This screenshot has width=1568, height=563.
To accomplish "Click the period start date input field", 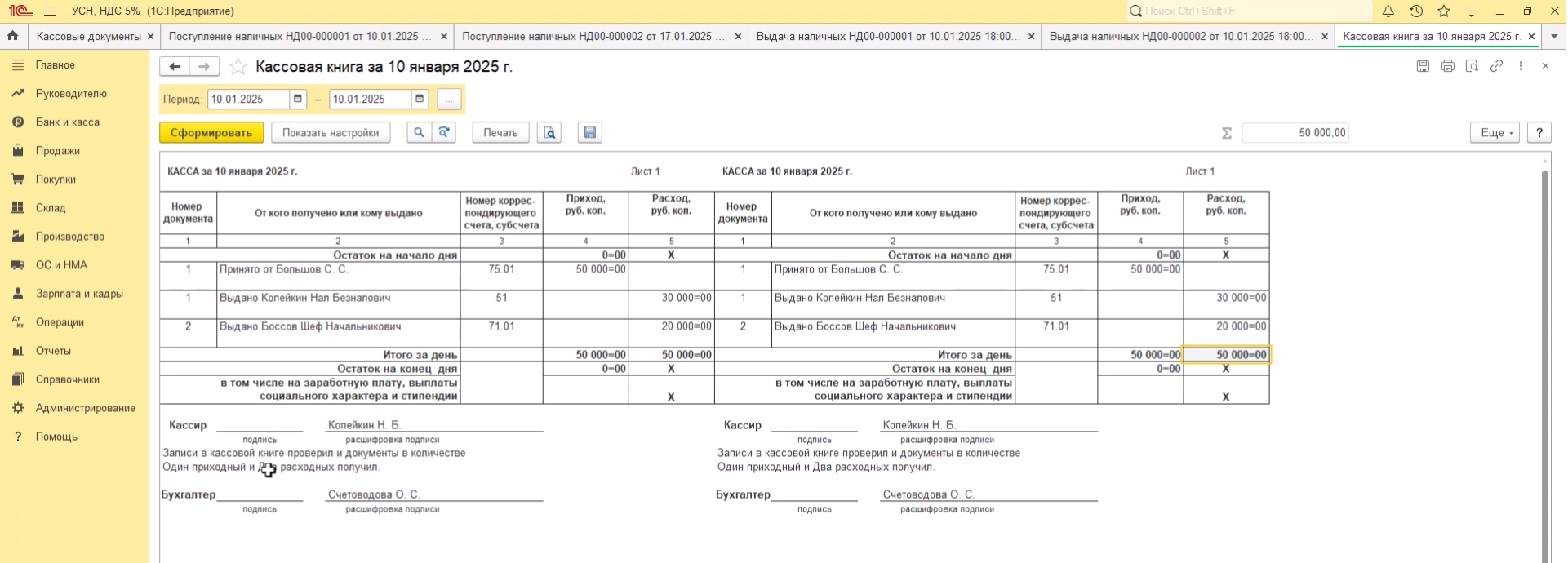I will coord(248,100).
